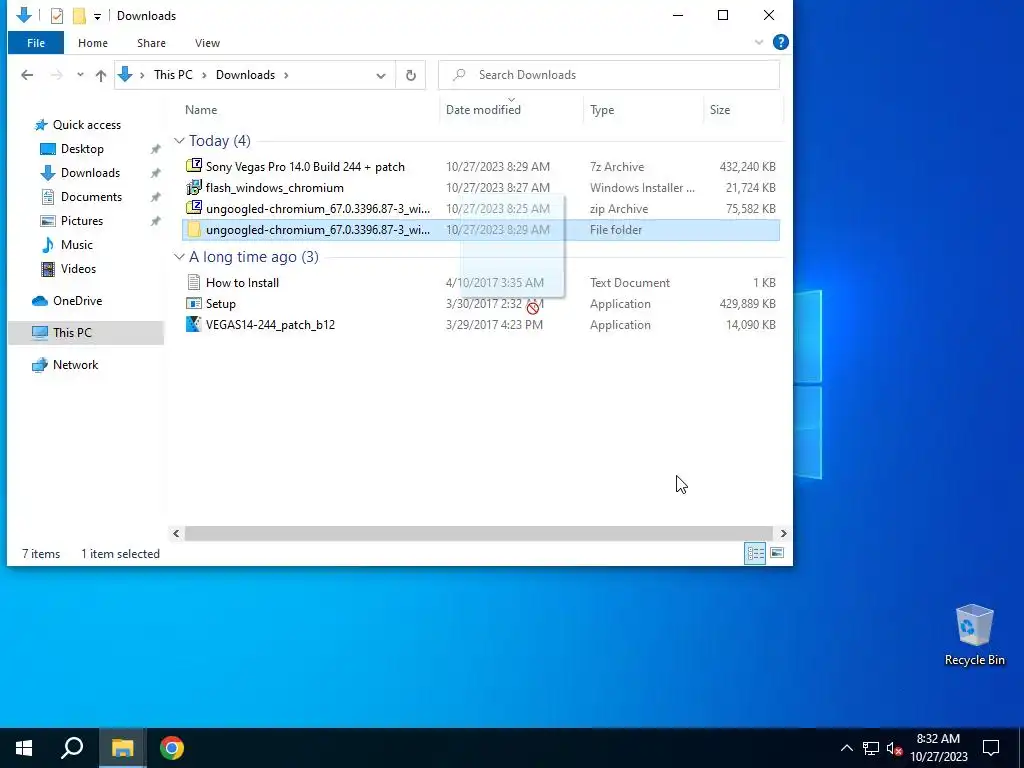Viewport: 1024px width, 768px height.
Task: Click the flash_windows_chromium file name
Action: [x=274, y=188]
